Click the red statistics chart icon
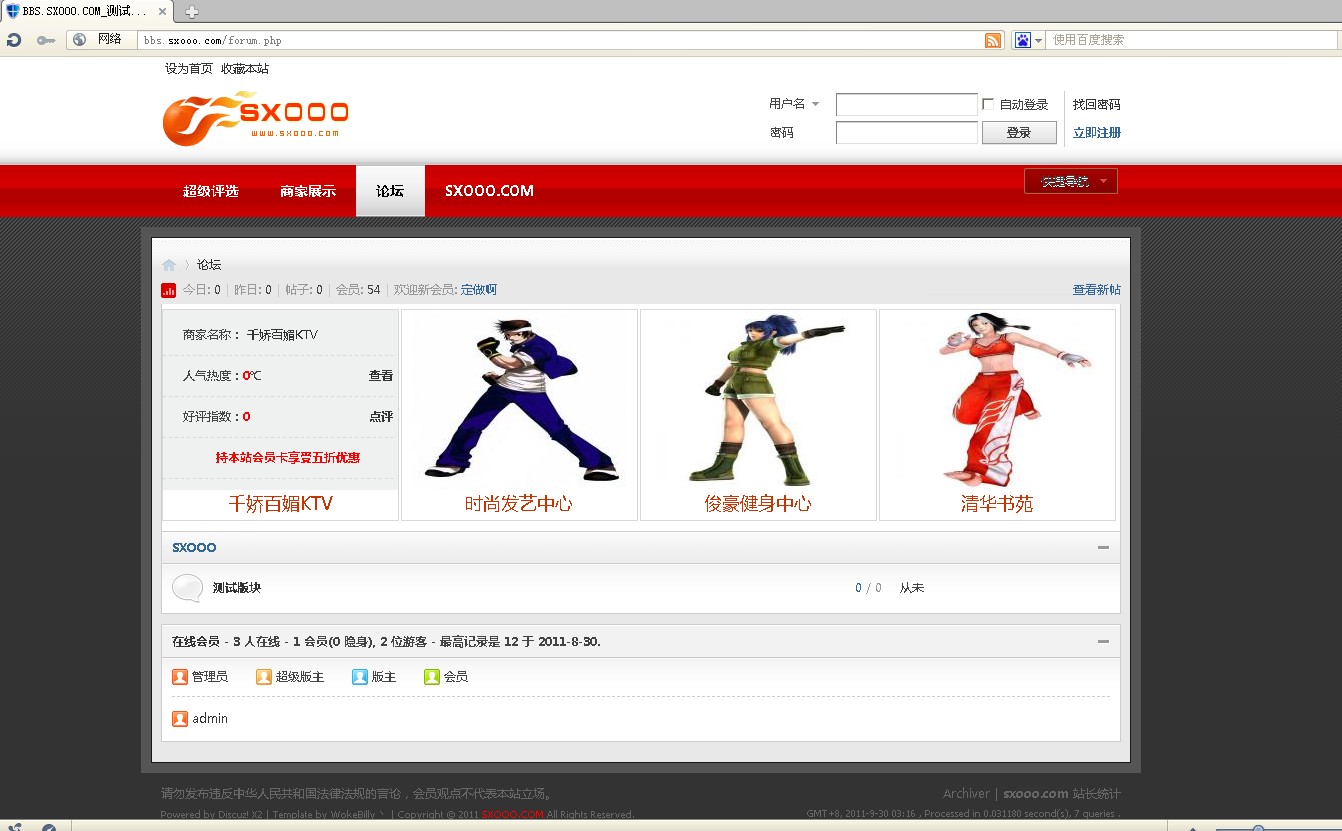Viewport: 1342px width, 831px height. click(169, 290)
